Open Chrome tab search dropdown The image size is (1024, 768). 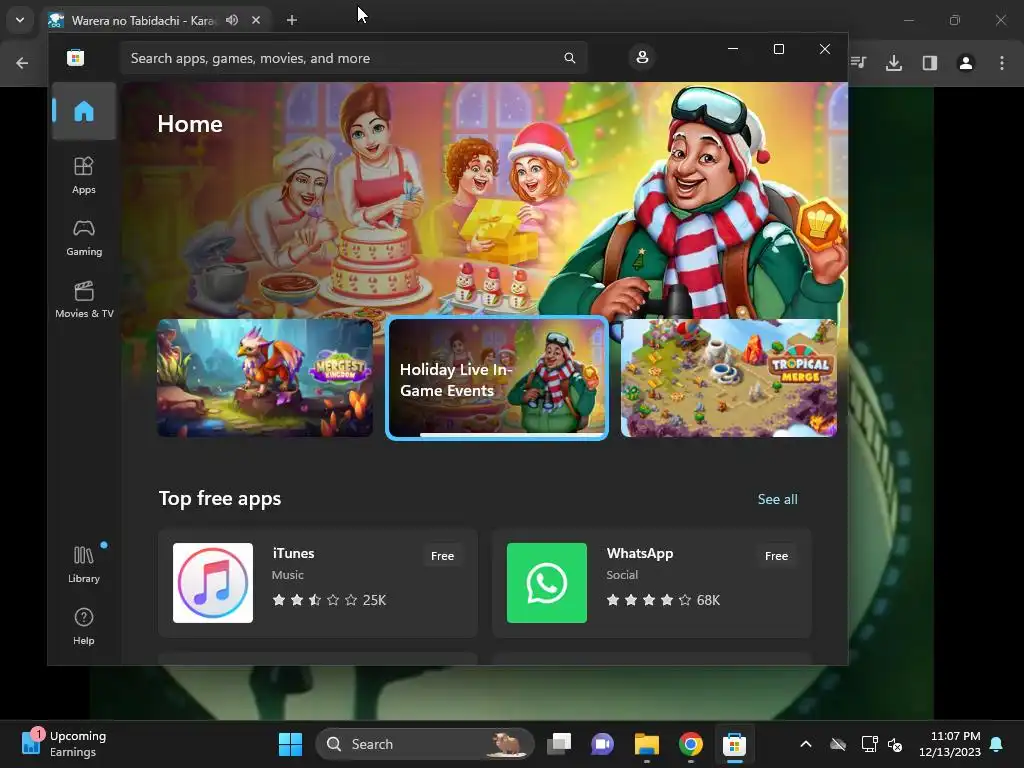point(20,20)
